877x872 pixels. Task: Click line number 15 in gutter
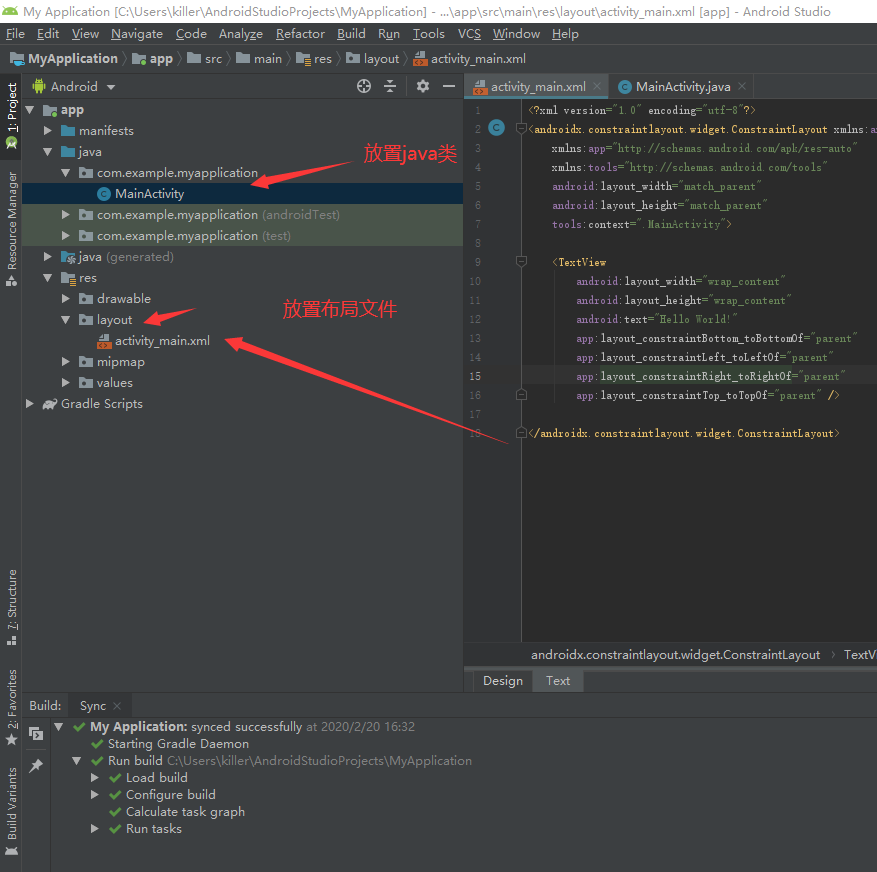pos(475,376)
